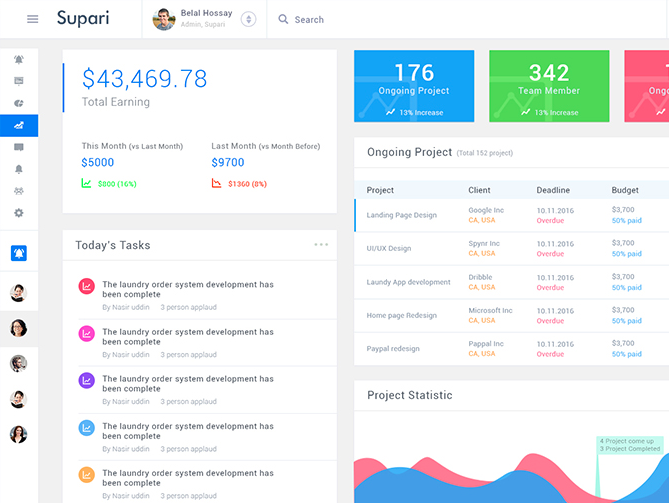Click Belal Hossay's profile picture
The image size is (669, 503).
tap(164, 19)
